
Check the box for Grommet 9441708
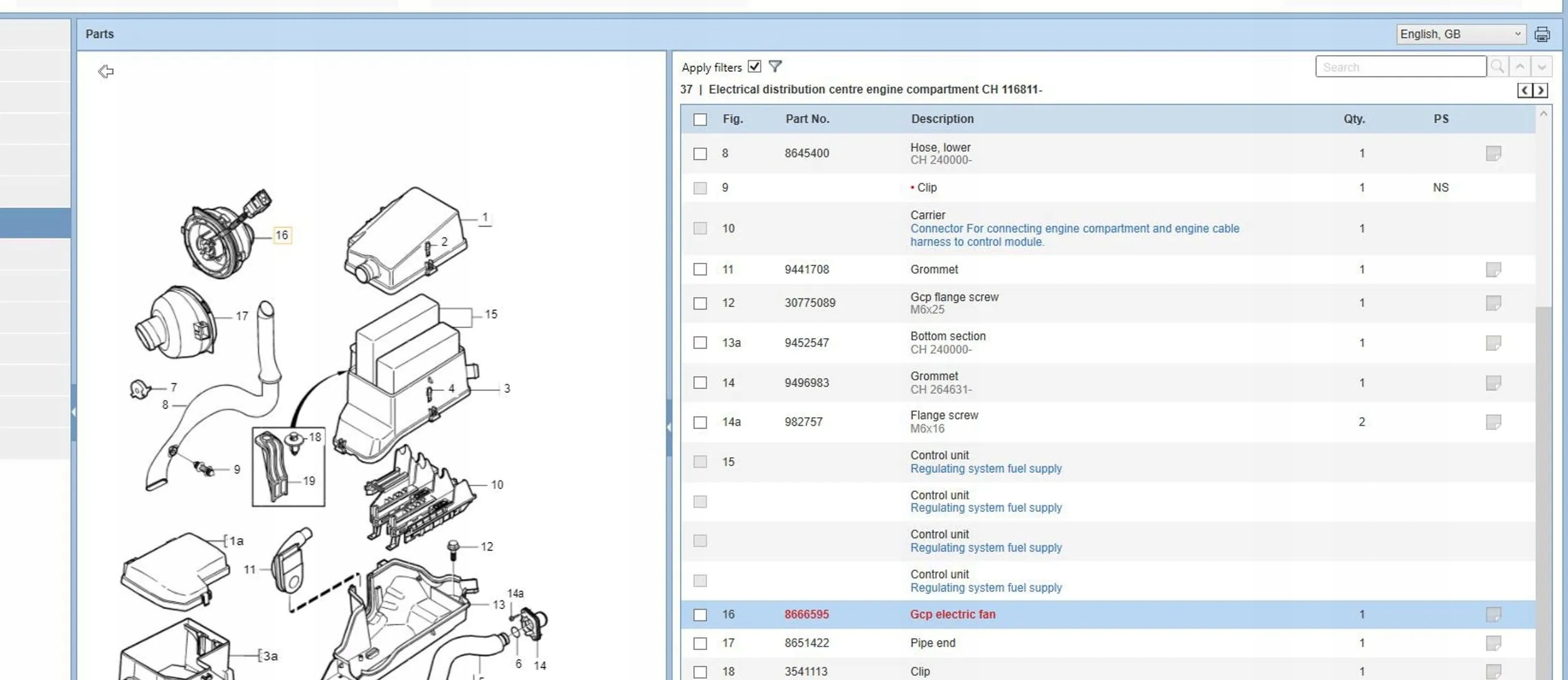coord(700,270)
